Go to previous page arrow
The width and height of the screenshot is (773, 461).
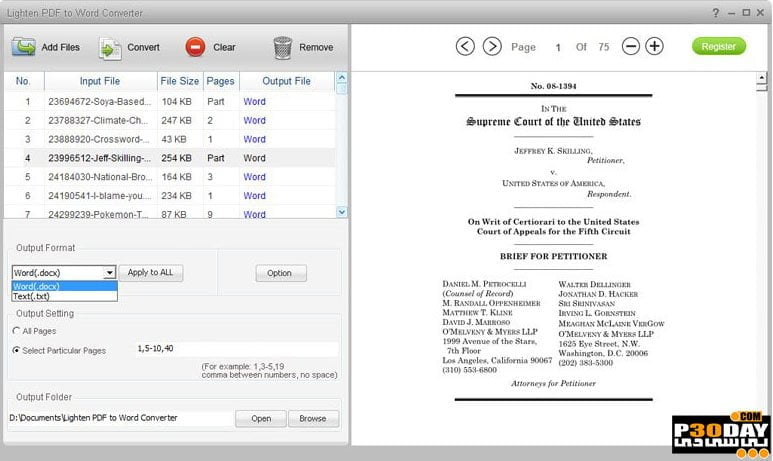click(465, 46)
